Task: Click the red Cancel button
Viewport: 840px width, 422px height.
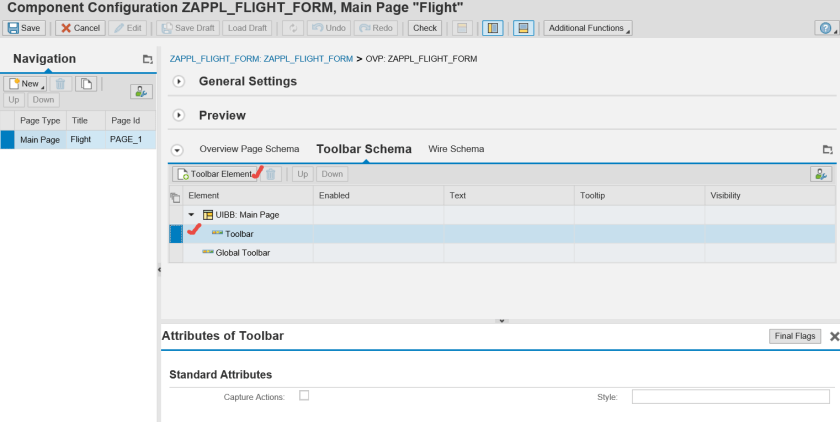Action: point(79,28)
